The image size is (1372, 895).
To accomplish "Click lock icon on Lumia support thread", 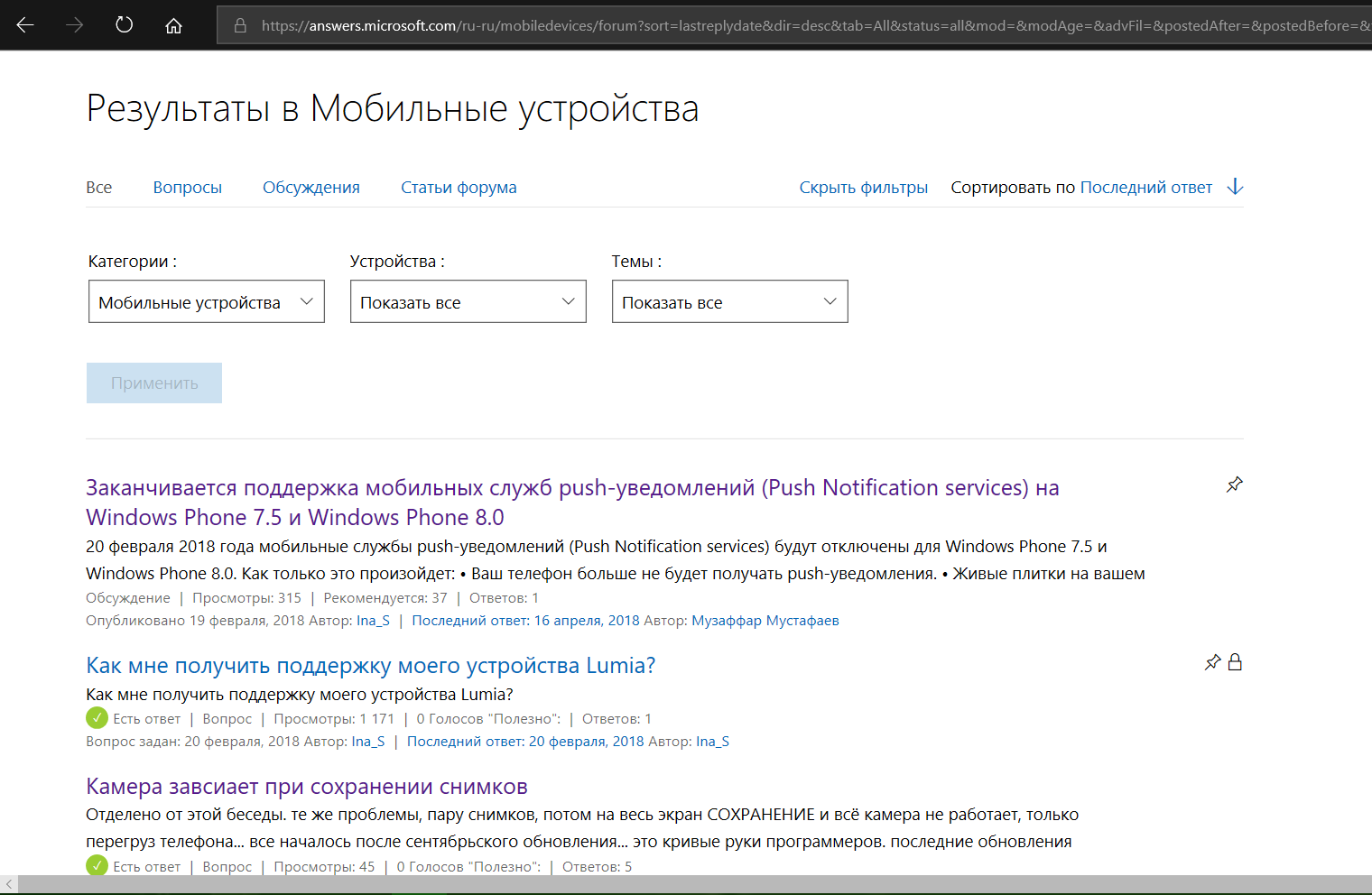I will pos(1235,662).
